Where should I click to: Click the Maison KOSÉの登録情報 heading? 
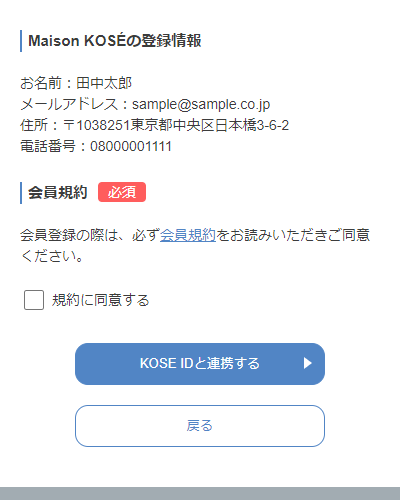[x=115, y=41]
